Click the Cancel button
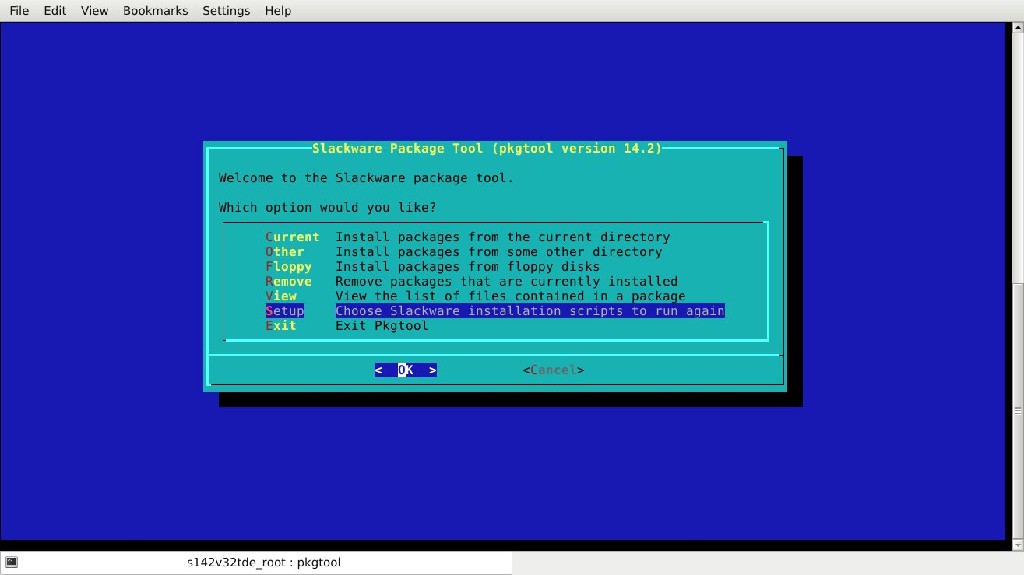The width and height of the screenshot is (1024, 575). (553, 370)
